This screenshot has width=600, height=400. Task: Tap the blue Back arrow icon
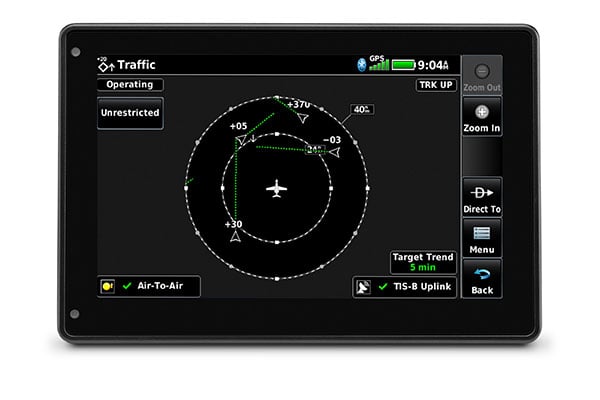[x=482, y=274]
